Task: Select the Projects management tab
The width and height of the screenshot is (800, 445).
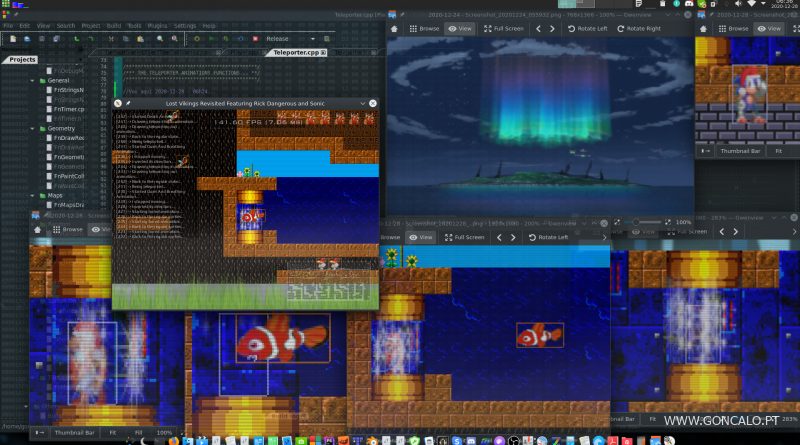Action: coord(22,60)
